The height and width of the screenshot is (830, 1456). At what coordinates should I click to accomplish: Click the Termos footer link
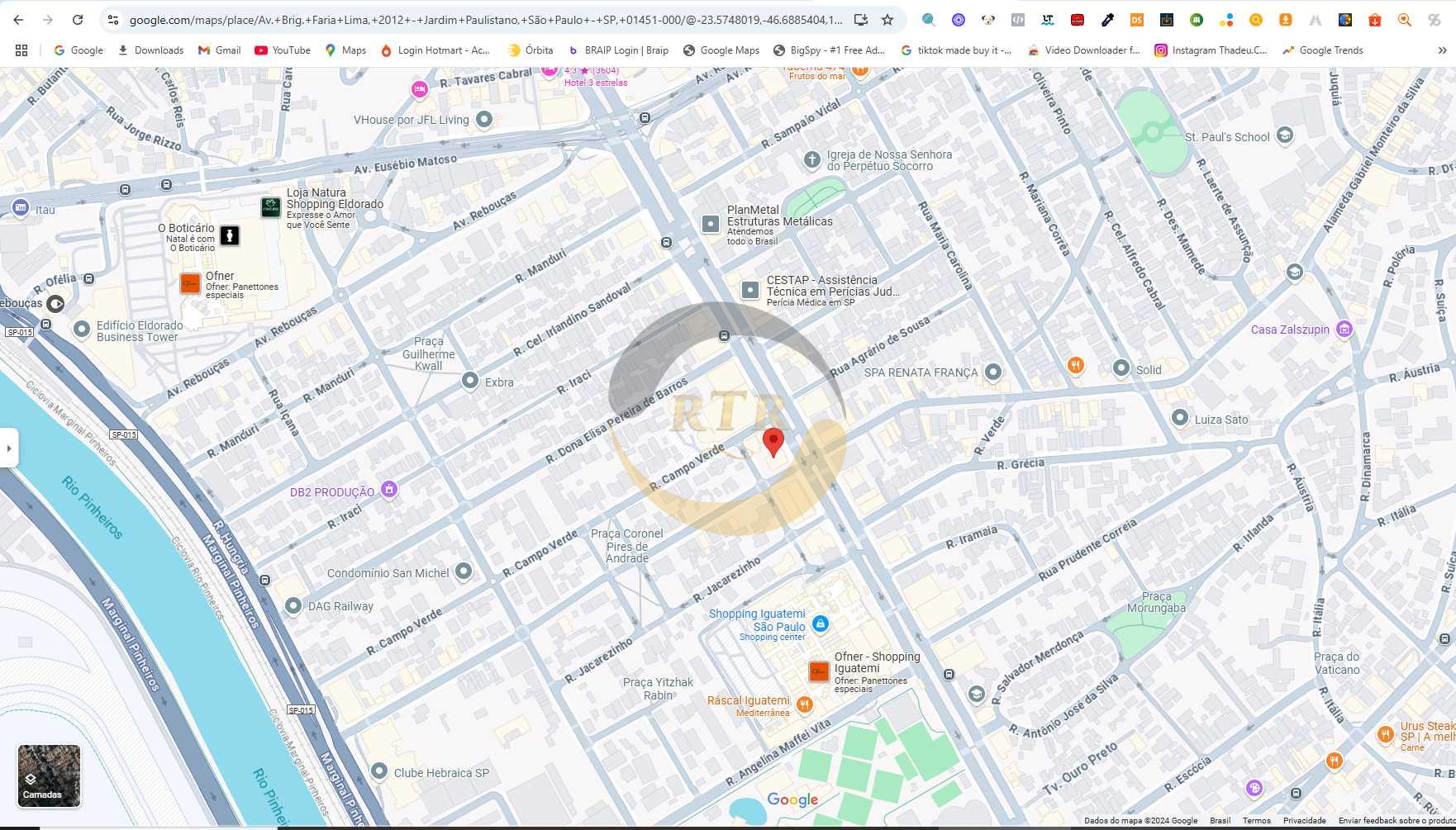click(x=1256, y=821)
